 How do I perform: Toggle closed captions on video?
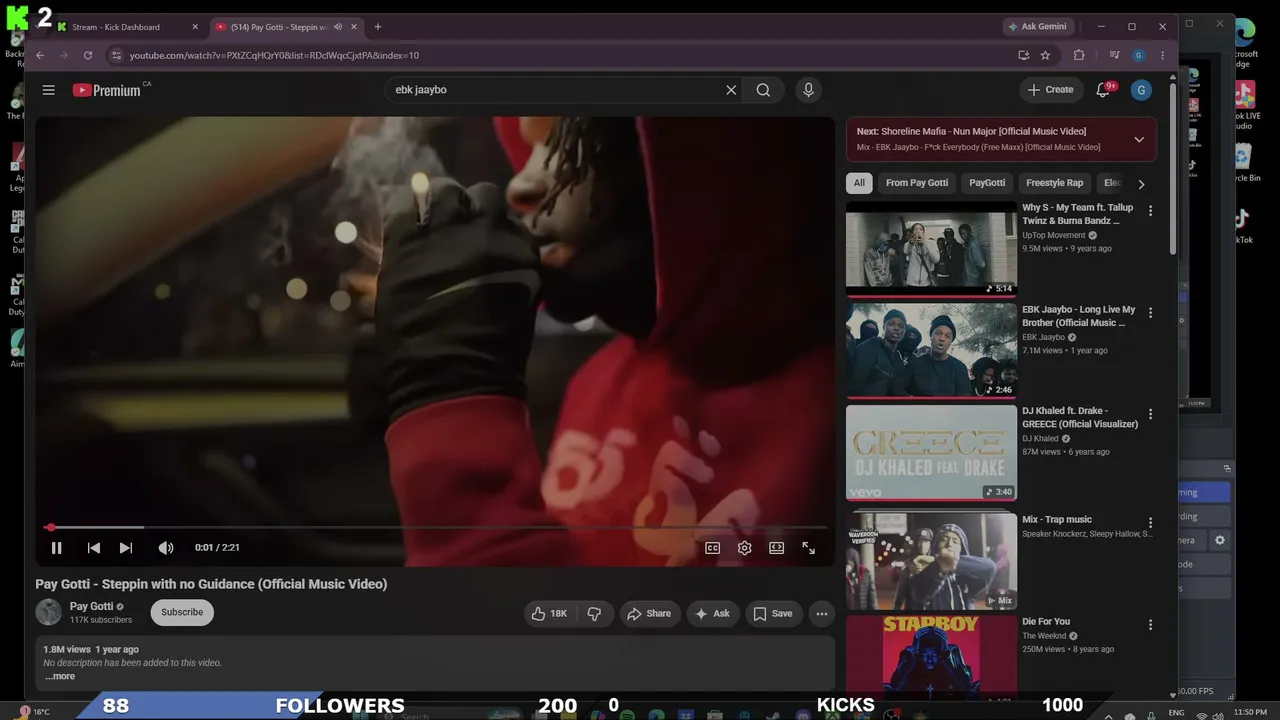pyautogui.click(x=713, y=548)
